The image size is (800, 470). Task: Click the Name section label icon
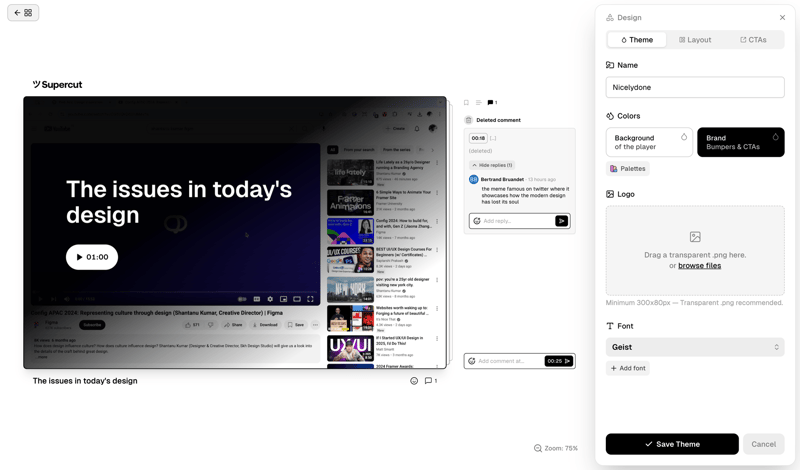[x=610, y=65]
